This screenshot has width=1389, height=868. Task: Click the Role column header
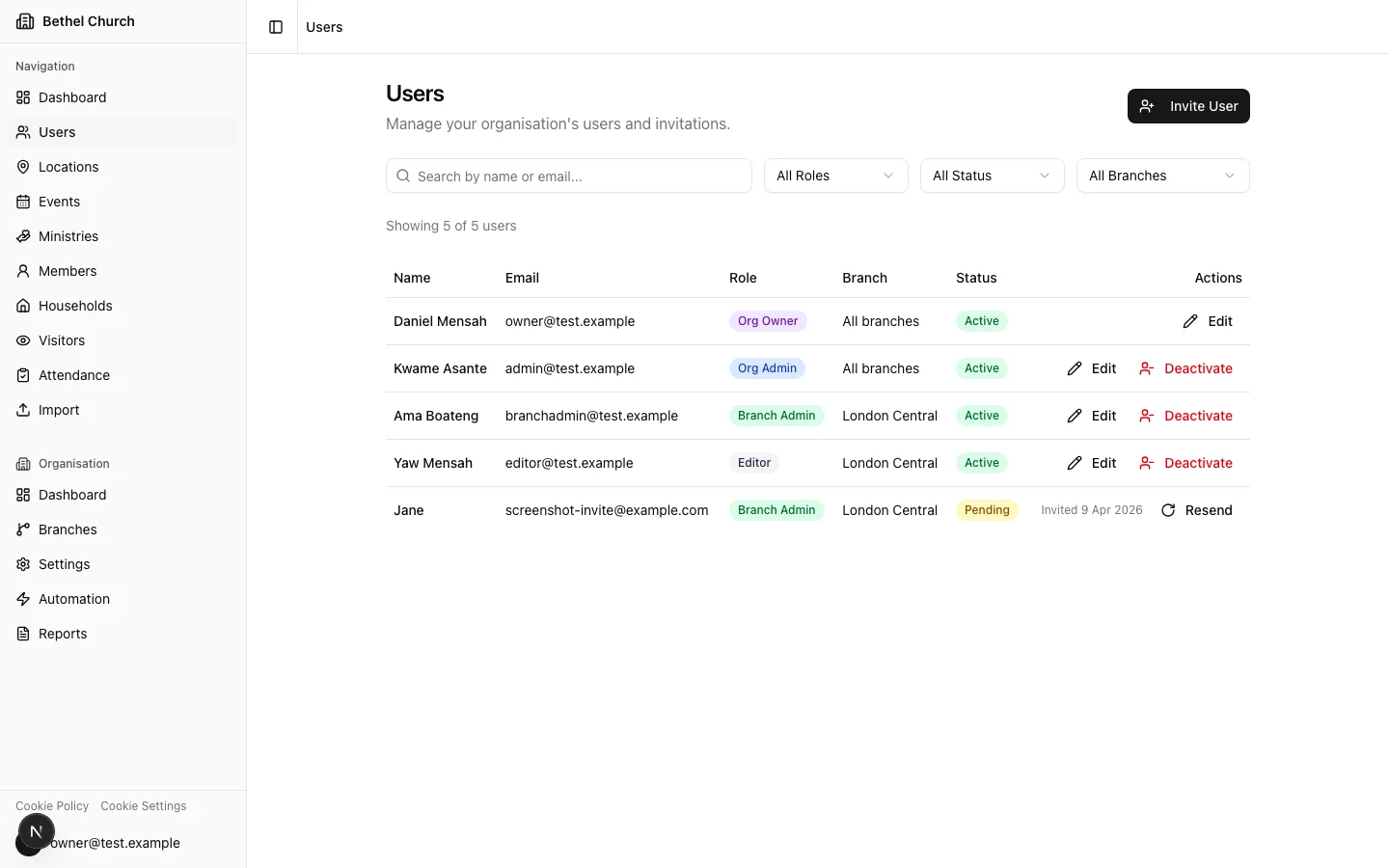tap(743, 278)
